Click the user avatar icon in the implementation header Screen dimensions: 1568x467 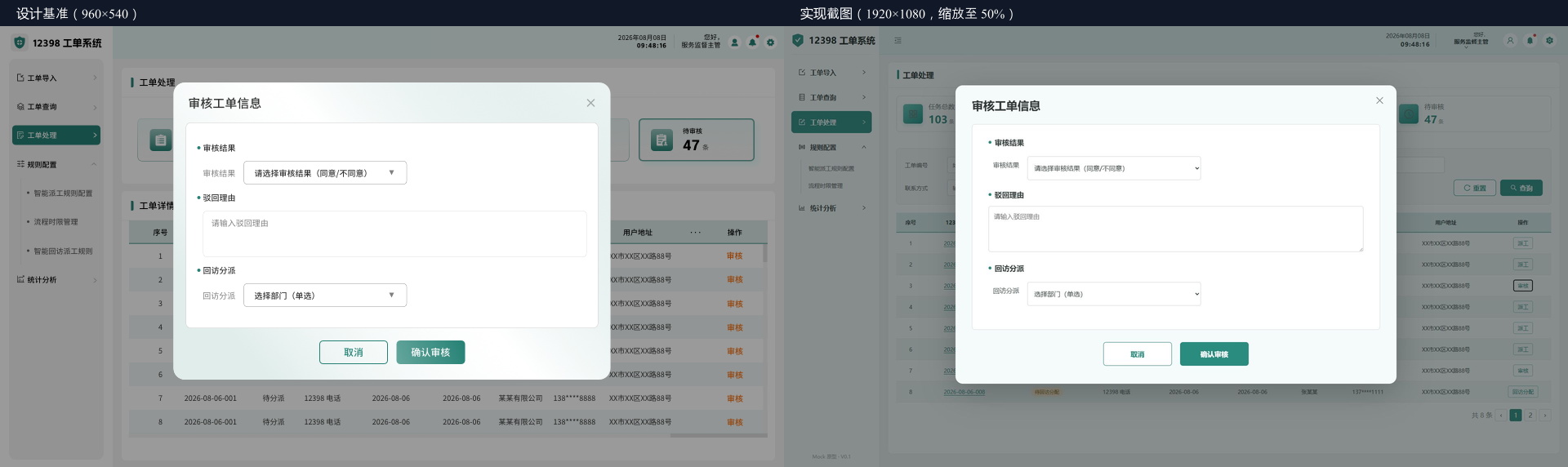point(1510,40)
